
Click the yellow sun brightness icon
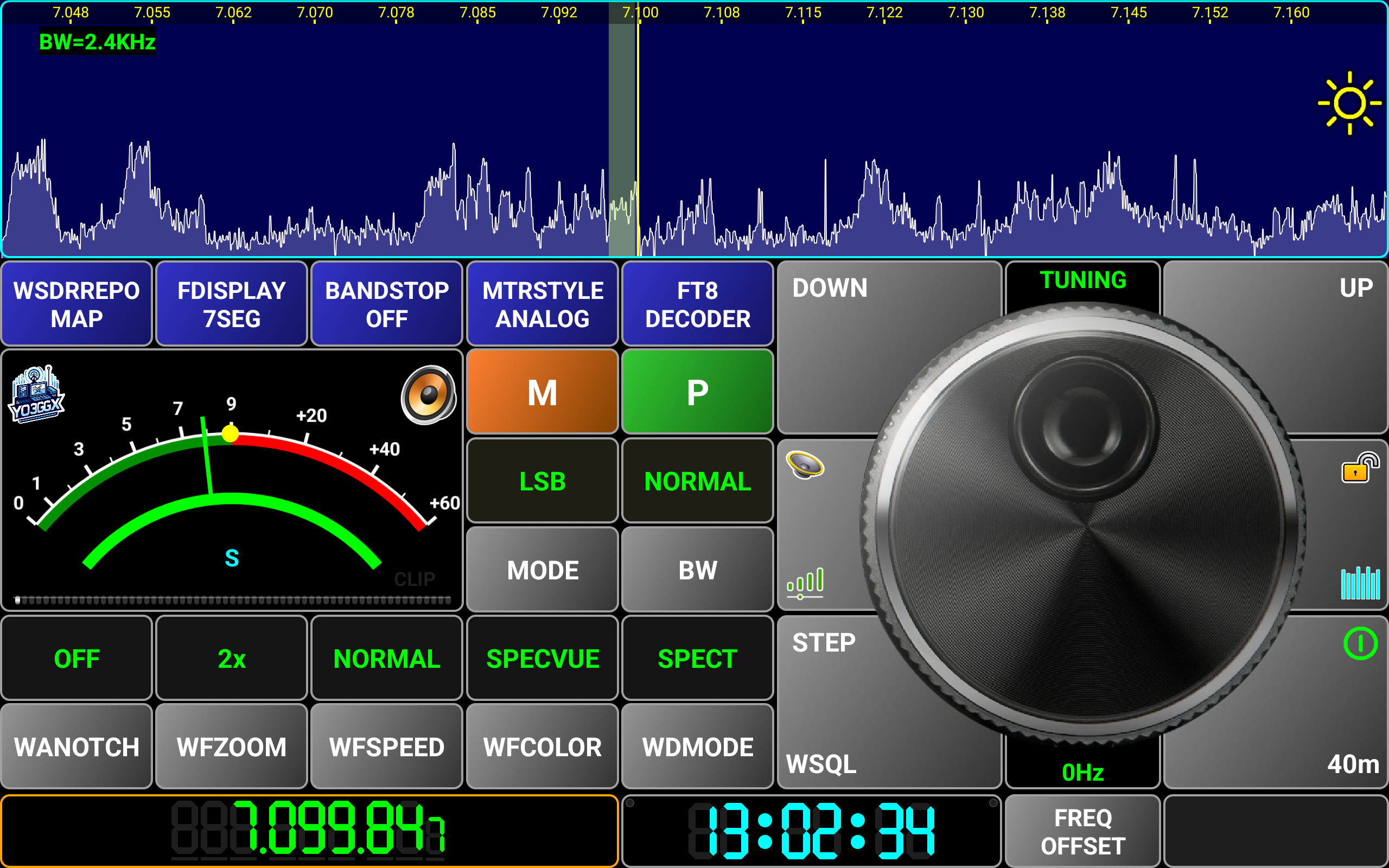point(1349,103)
